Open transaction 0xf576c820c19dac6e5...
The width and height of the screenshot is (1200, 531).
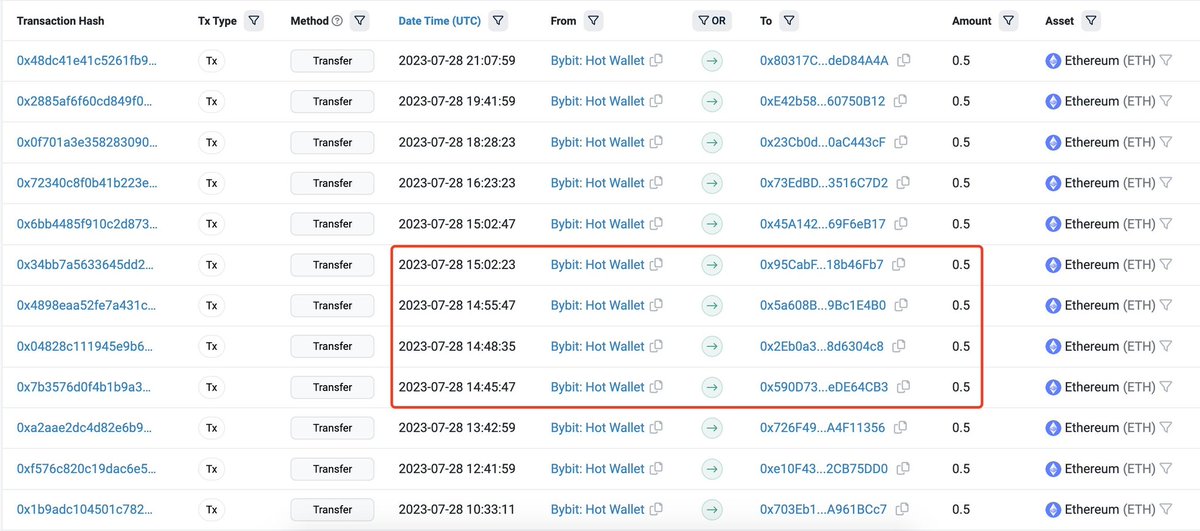click(x=86, y=468)
